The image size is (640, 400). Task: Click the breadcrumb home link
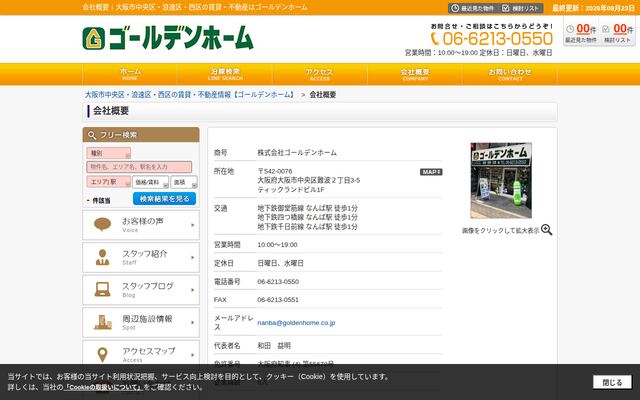190,95
